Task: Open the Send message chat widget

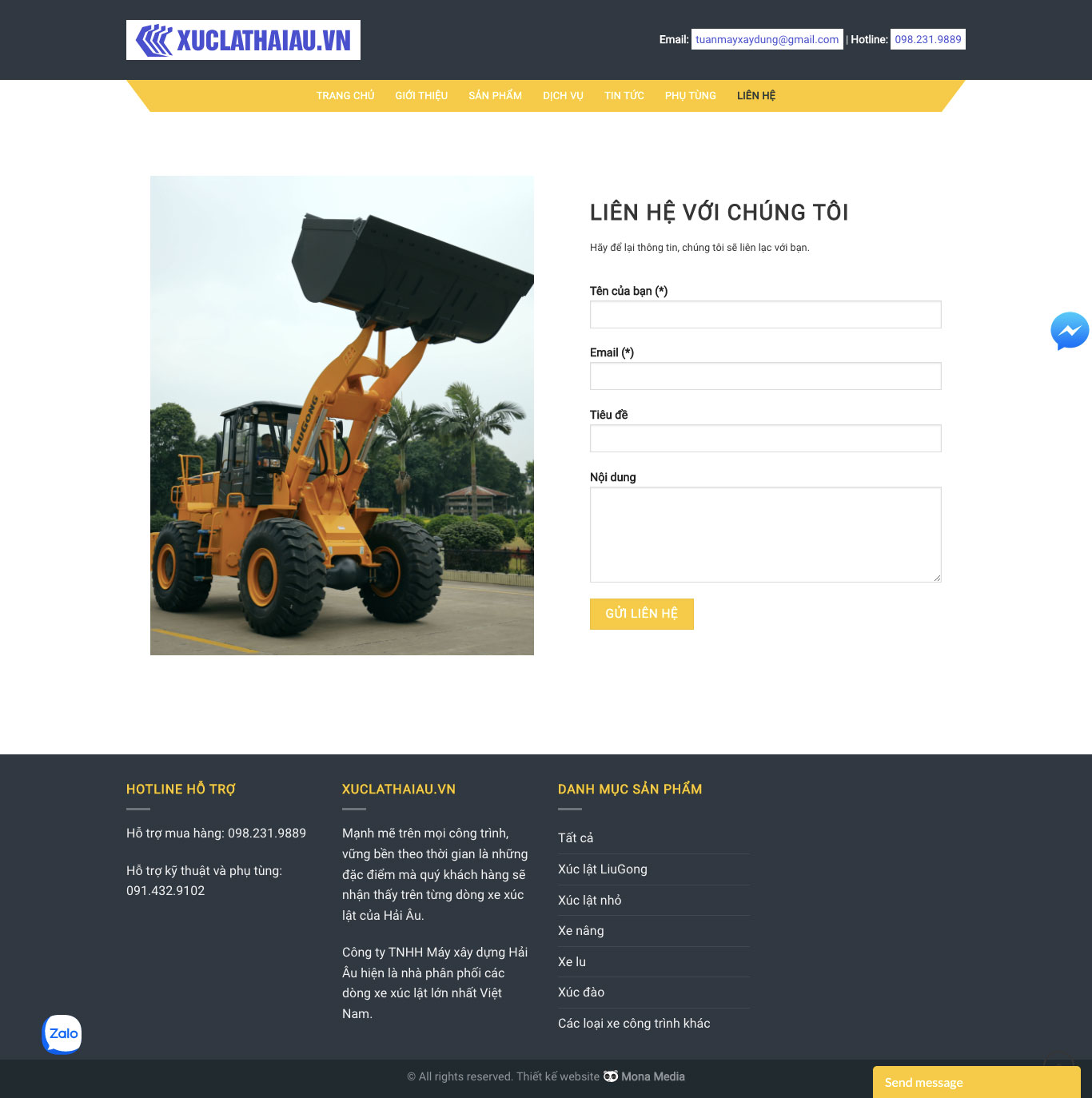Action: tap(977, 1082)
